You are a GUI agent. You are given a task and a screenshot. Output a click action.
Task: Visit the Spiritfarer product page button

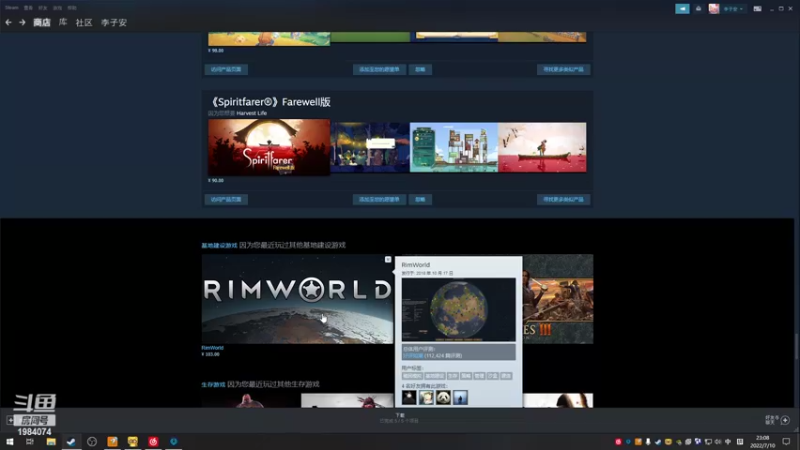coord(226,199)
